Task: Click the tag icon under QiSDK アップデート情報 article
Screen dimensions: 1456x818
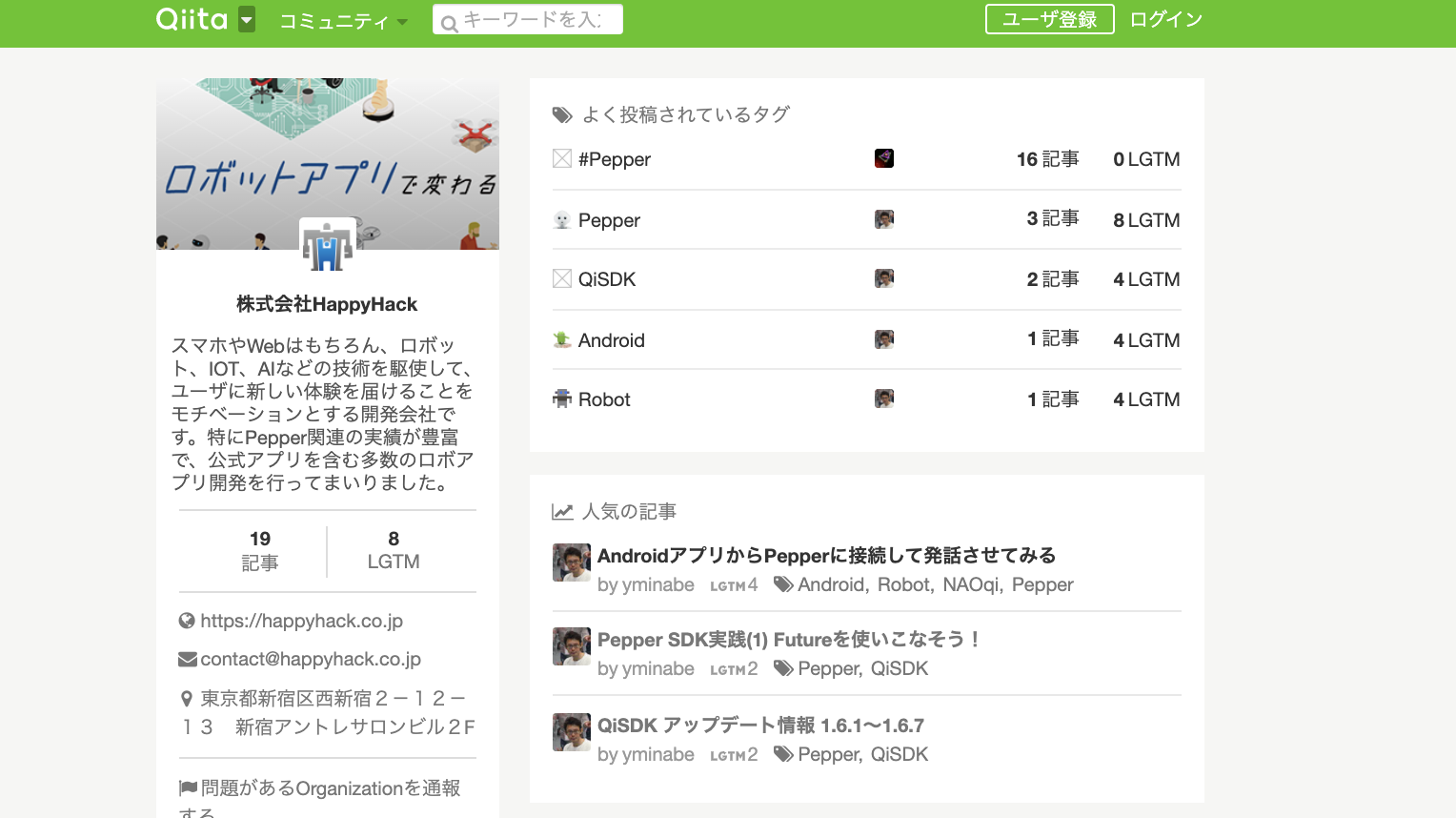Action: coord(783,754)
